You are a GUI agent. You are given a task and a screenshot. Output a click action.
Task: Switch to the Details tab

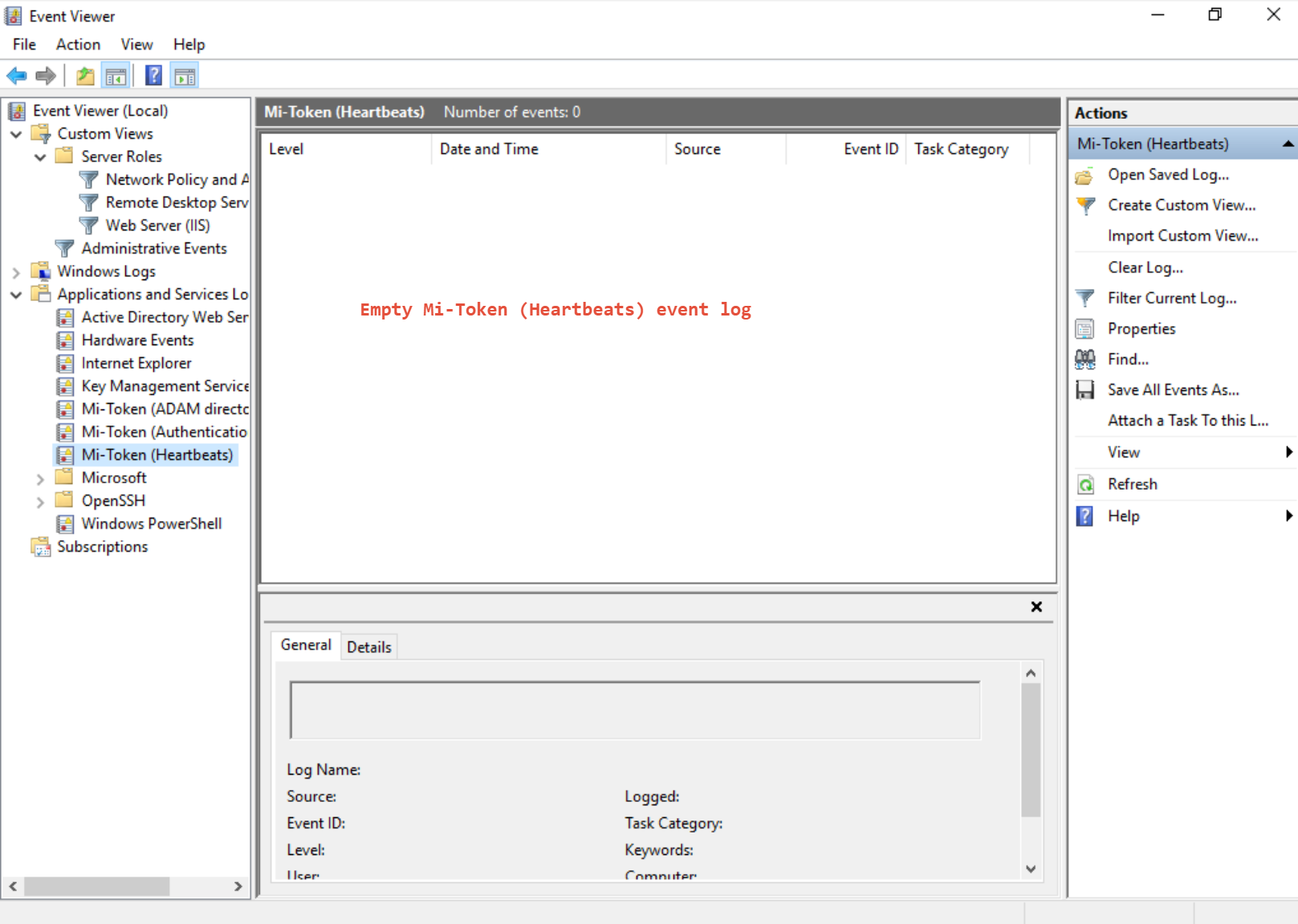tap(369, 647)
